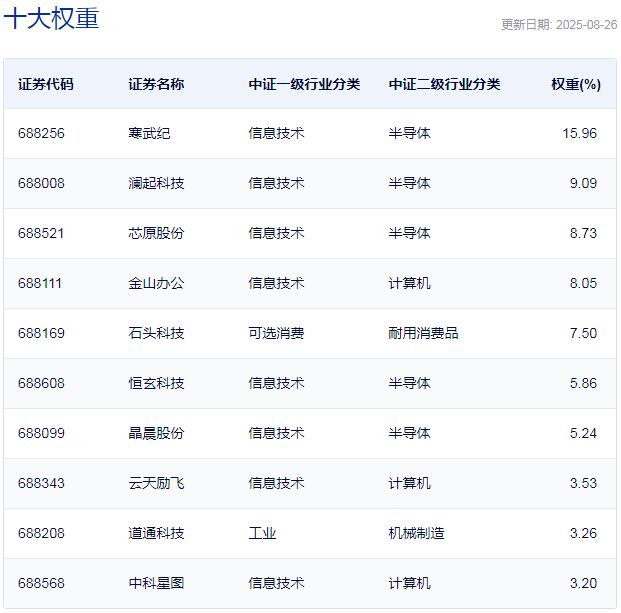The width and height of the screenshot is (621, 613).
Task: Click the weight value 5.24
Action: 583,433
